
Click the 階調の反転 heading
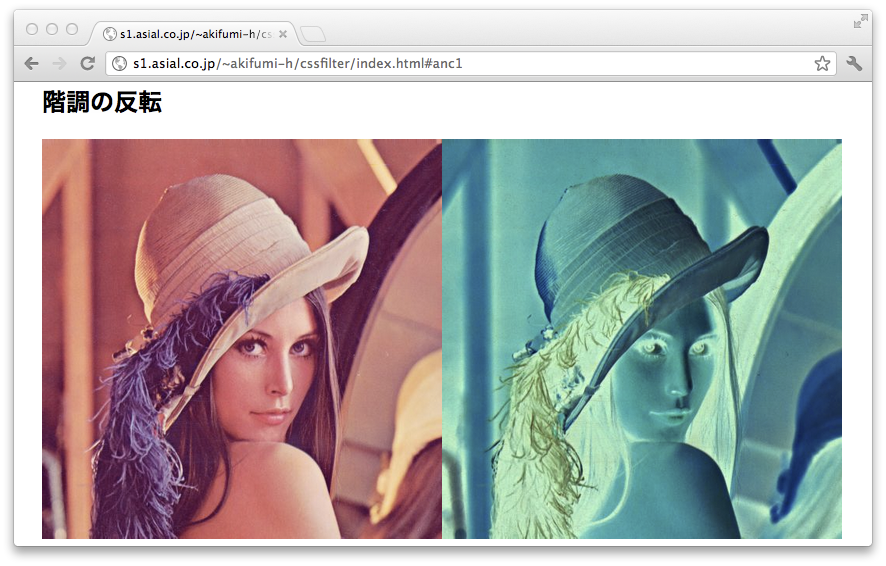coord(102,102)
